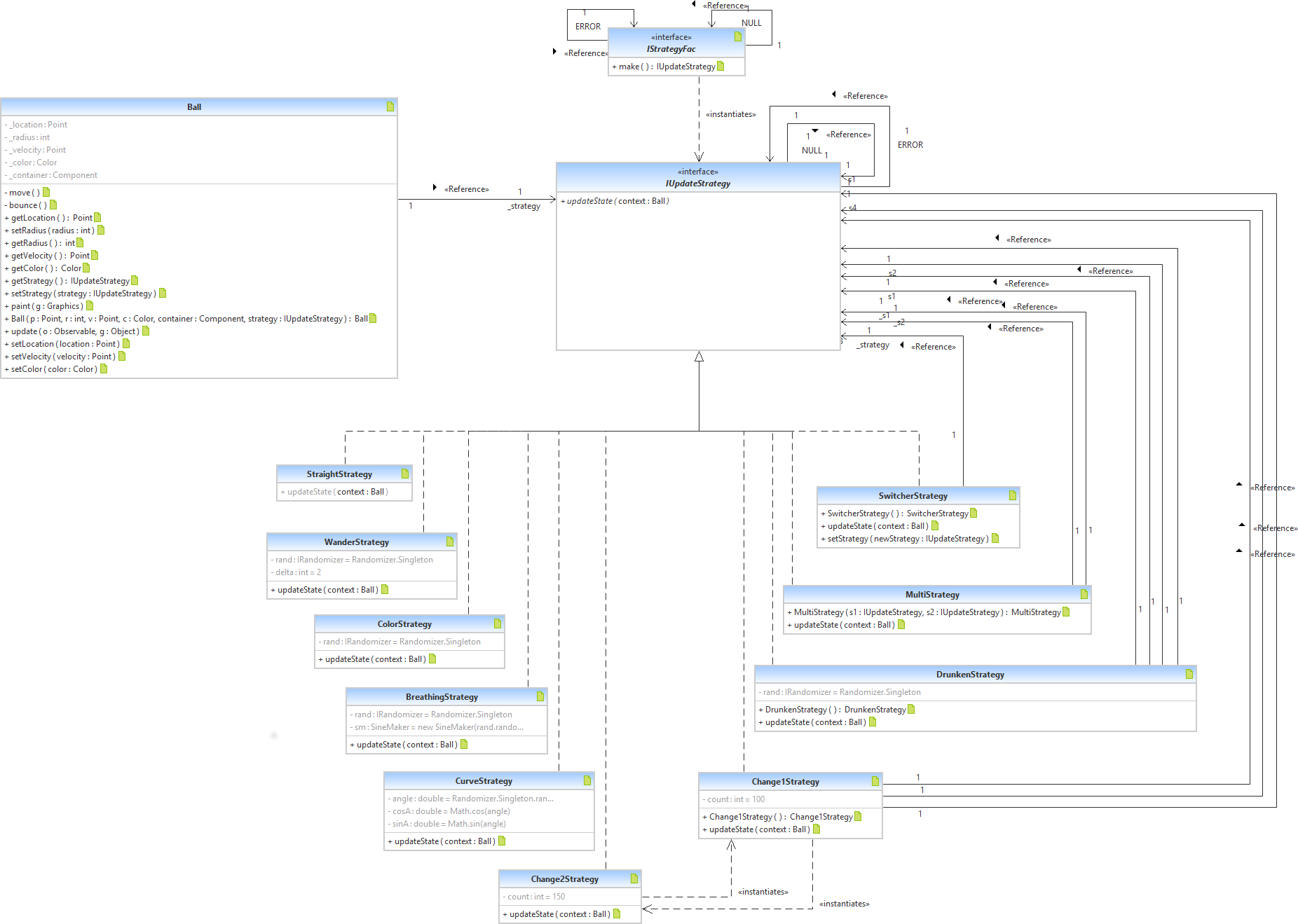The image size is (1298, 924).
Task: Select the Change1Strategy class title
Action: click(785, 782)
